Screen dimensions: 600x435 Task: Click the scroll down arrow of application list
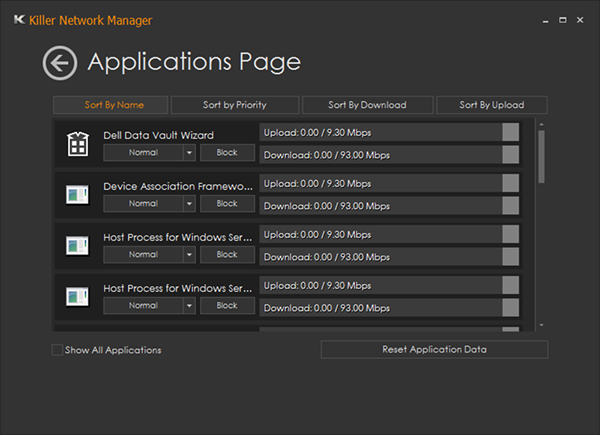[541, 325]
